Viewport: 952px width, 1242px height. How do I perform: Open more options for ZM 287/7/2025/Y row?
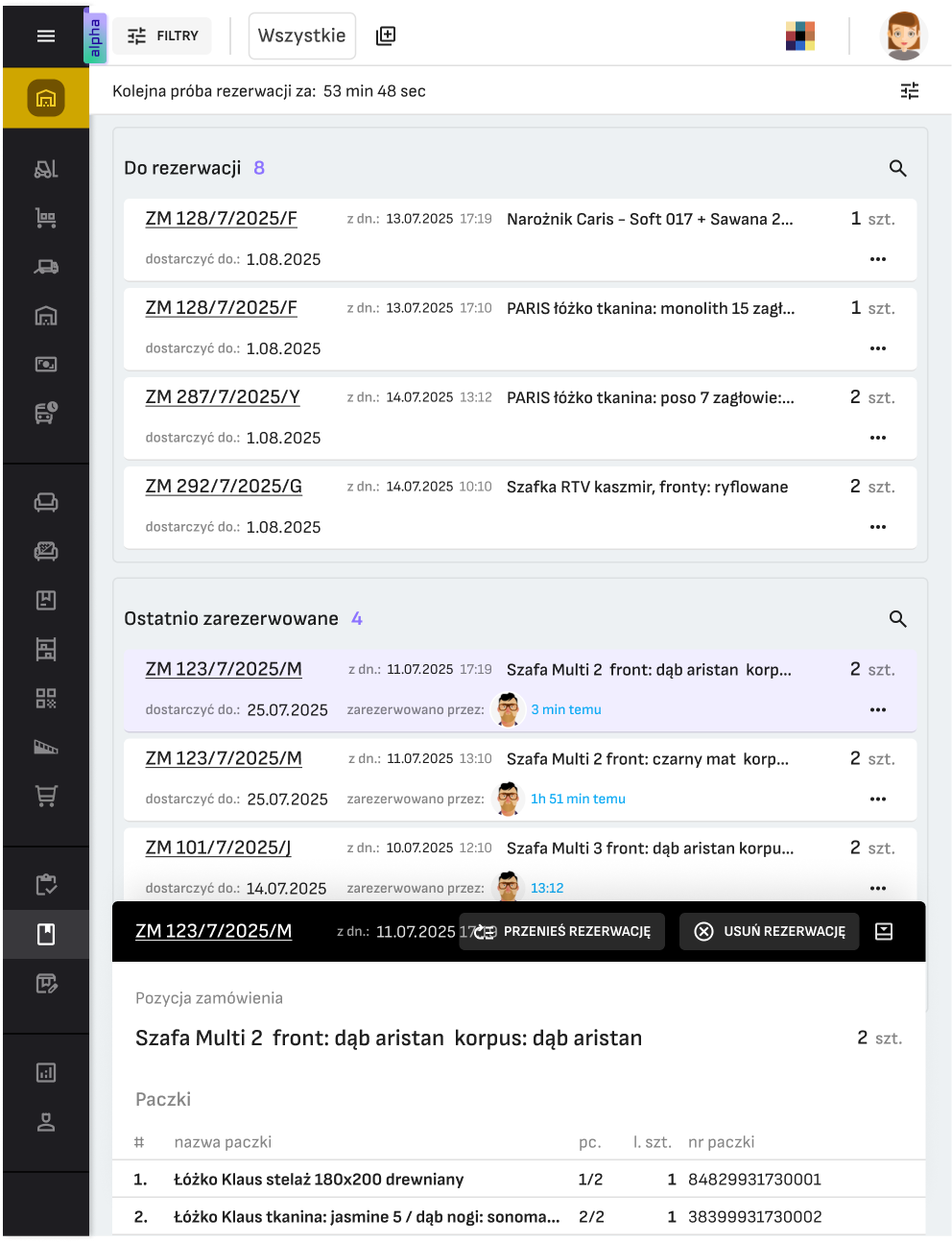point(878,438)
